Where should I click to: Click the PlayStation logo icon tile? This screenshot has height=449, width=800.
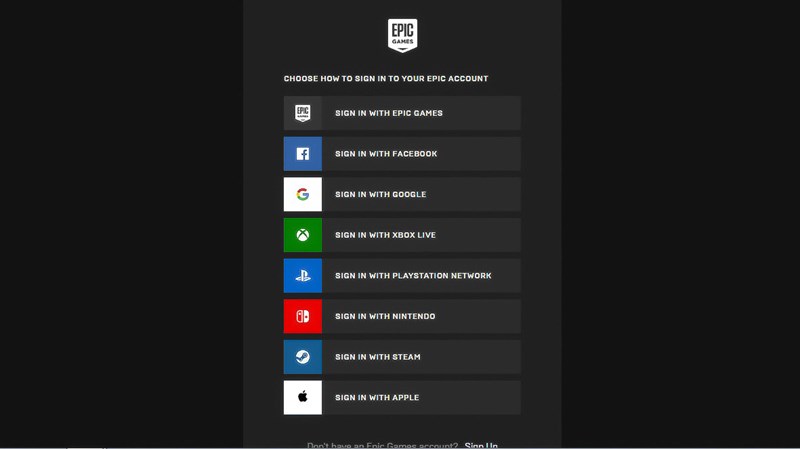point(303,276)
